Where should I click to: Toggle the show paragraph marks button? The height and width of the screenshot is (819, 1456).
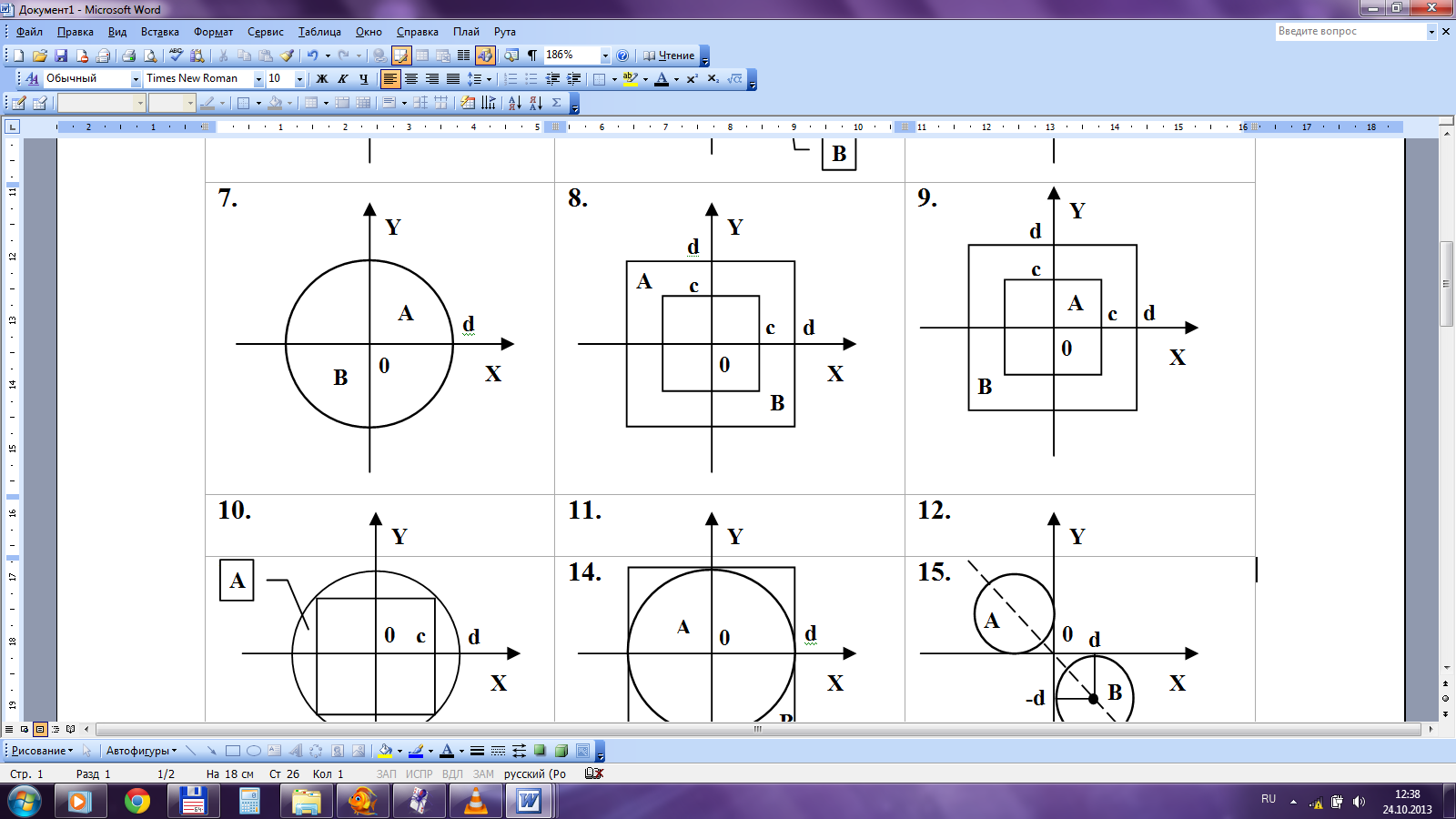(532, 56)
